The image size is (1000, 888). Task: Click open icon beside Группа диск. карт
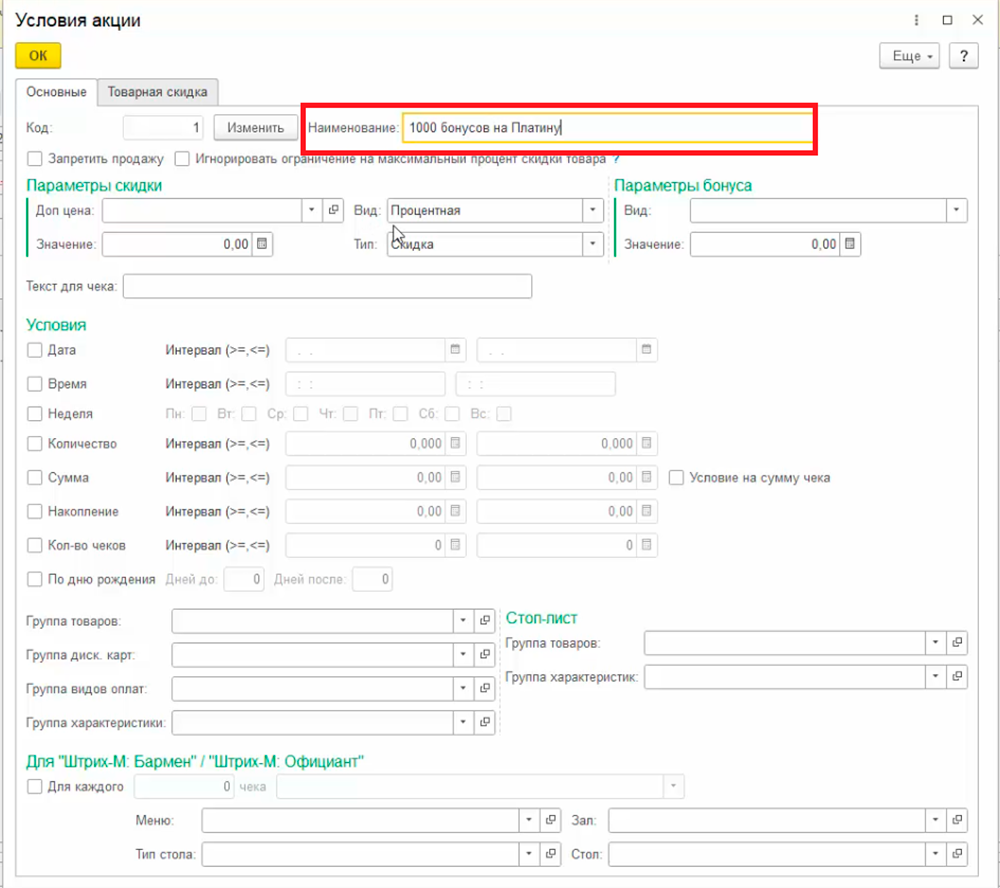pyautogui.click(x=485, y=655)
